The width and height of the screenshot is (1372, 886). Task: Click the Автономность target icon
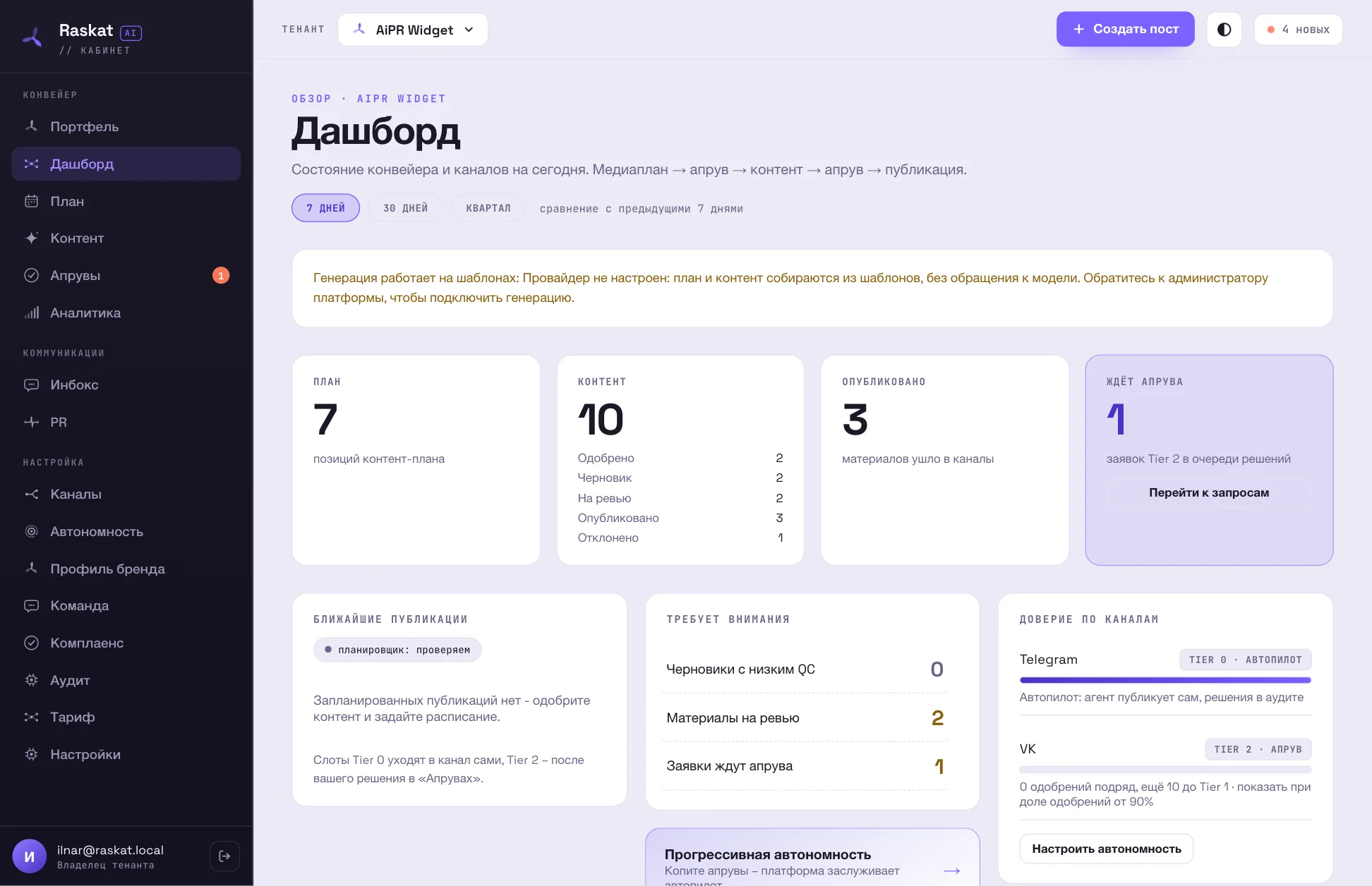click(x=31, y=531)
